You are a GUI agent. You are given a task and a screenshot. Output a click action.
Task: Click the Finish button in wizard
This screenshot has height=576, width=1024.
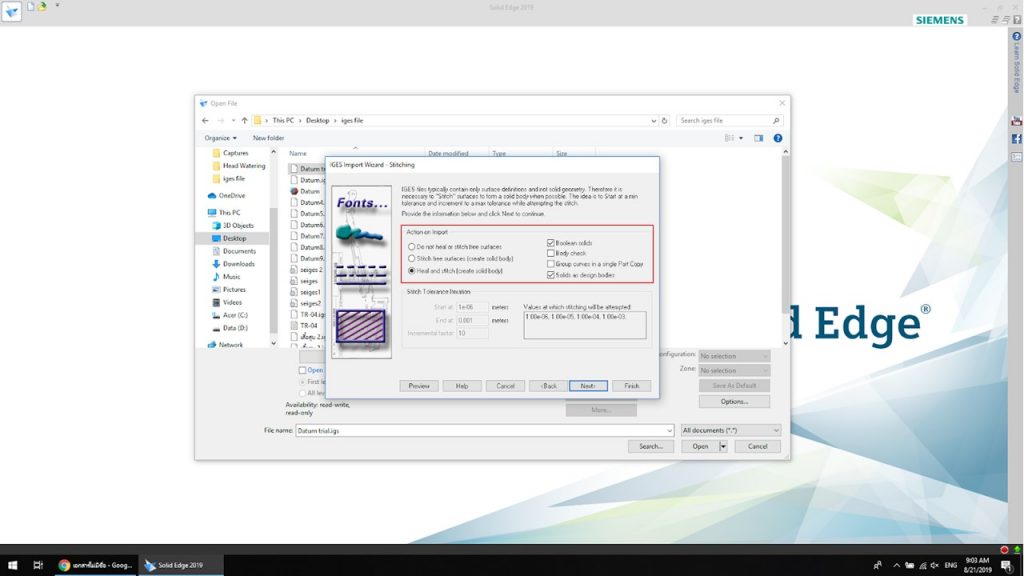(x=632, y=386)
